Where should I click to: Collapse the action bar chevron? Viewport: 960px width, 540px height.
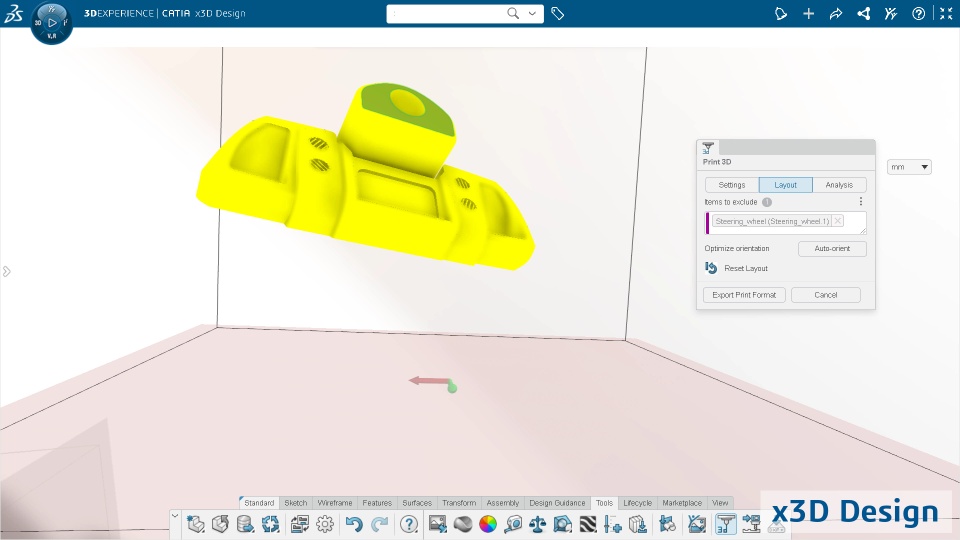pos(175,516)
